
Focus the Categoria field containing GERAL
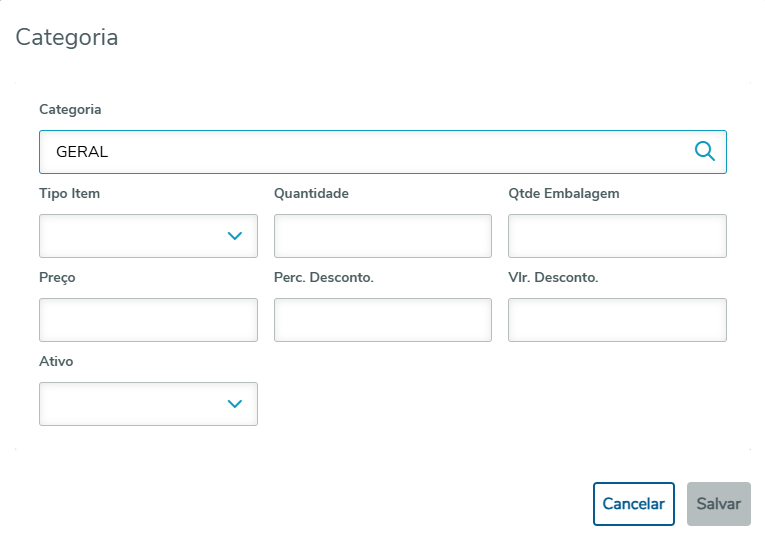[360, 152]
